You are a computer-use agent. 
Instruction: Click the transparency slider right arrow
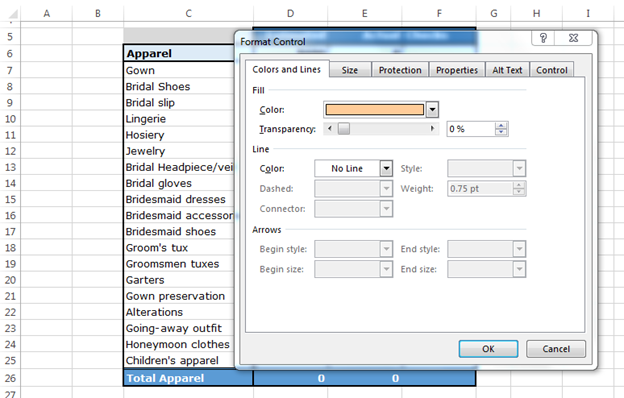[x=433, y=129]
